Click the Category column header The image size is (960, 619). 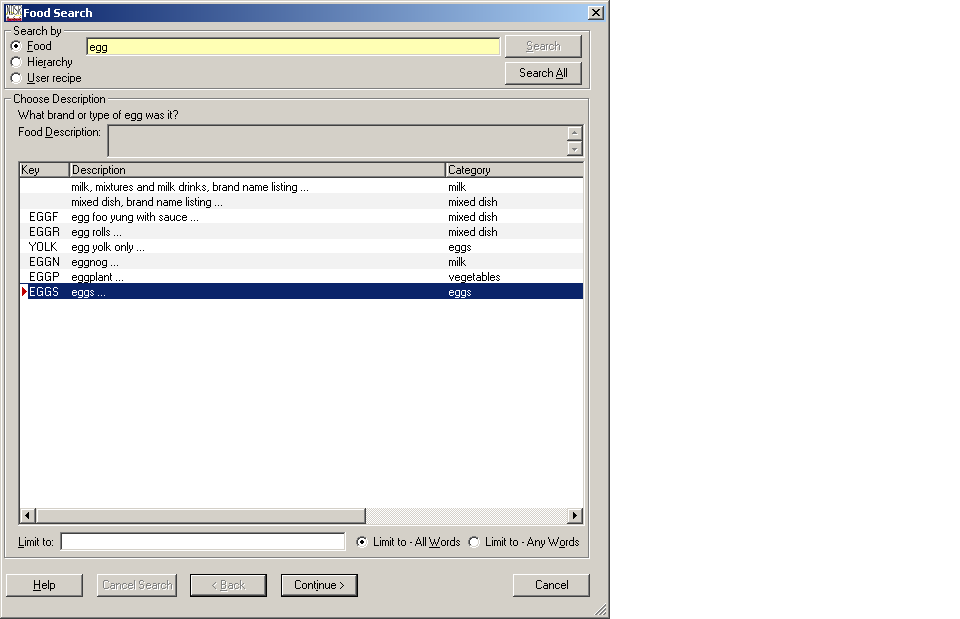coord(514,170)
